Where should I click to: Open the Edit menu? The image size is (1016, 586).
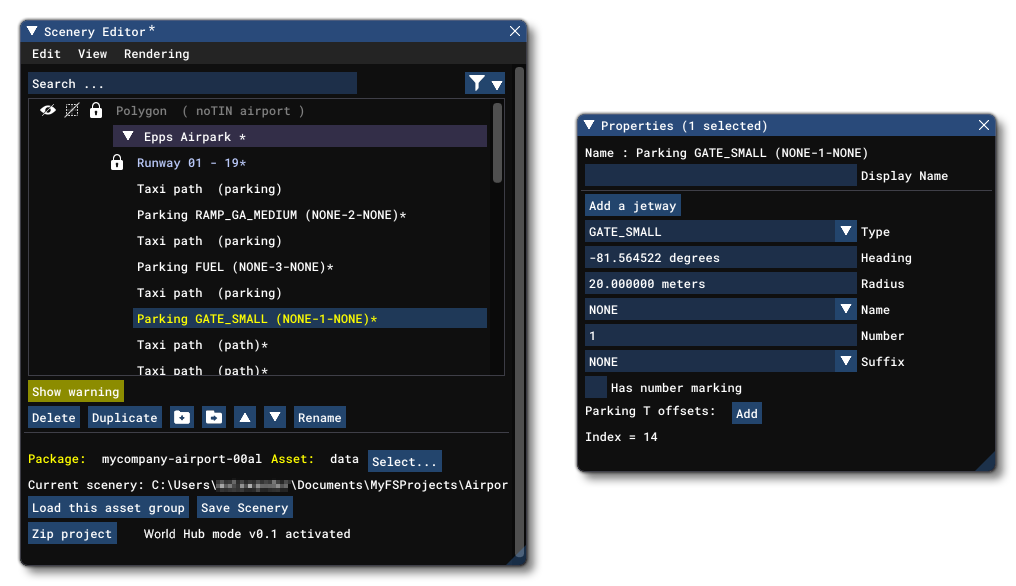(46, 54)
